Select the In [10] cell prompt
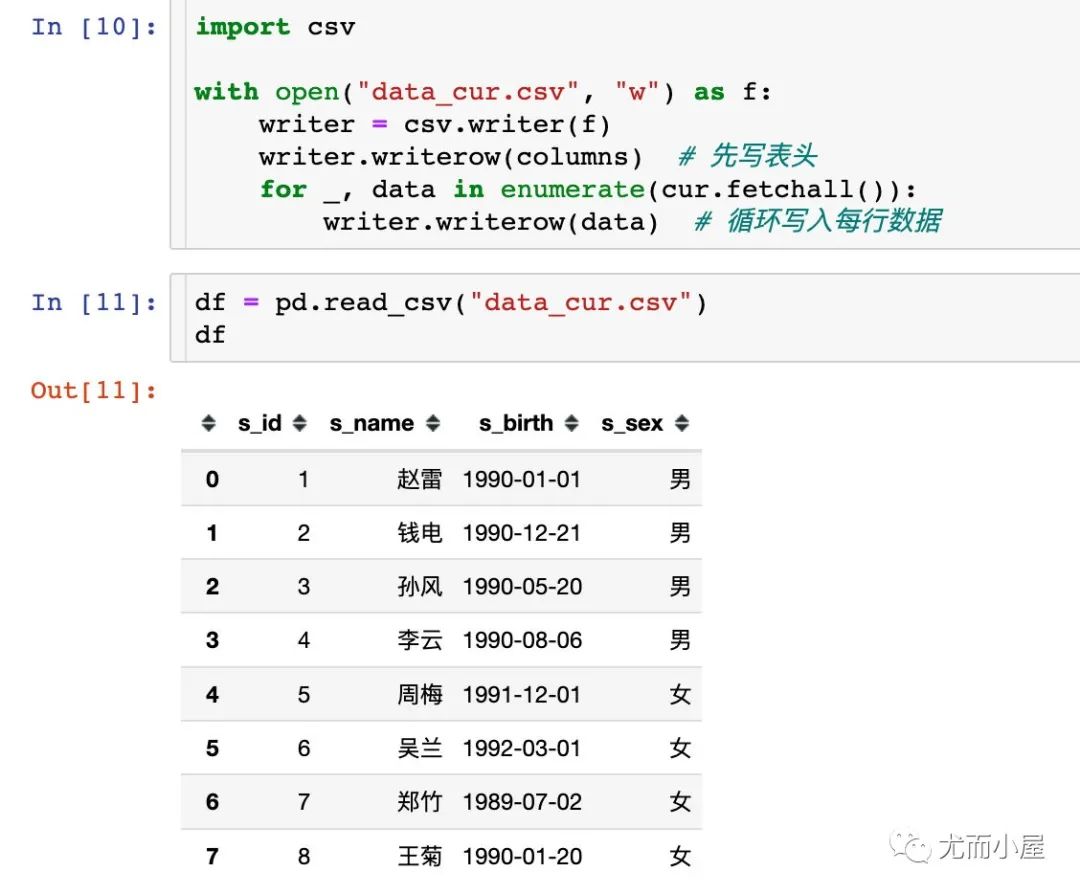The width and height of the screenshot is (1080, 894). (x=94, y=27)
